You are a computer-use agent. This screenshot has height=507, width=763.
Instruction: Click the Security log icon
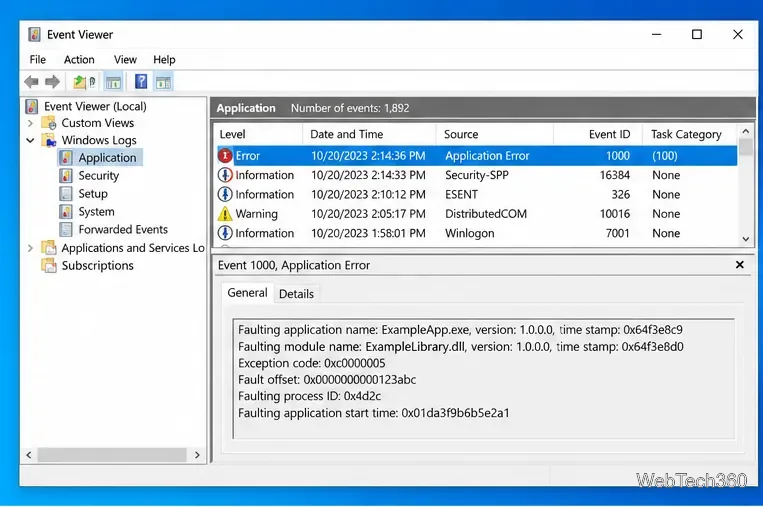point(66,176)
